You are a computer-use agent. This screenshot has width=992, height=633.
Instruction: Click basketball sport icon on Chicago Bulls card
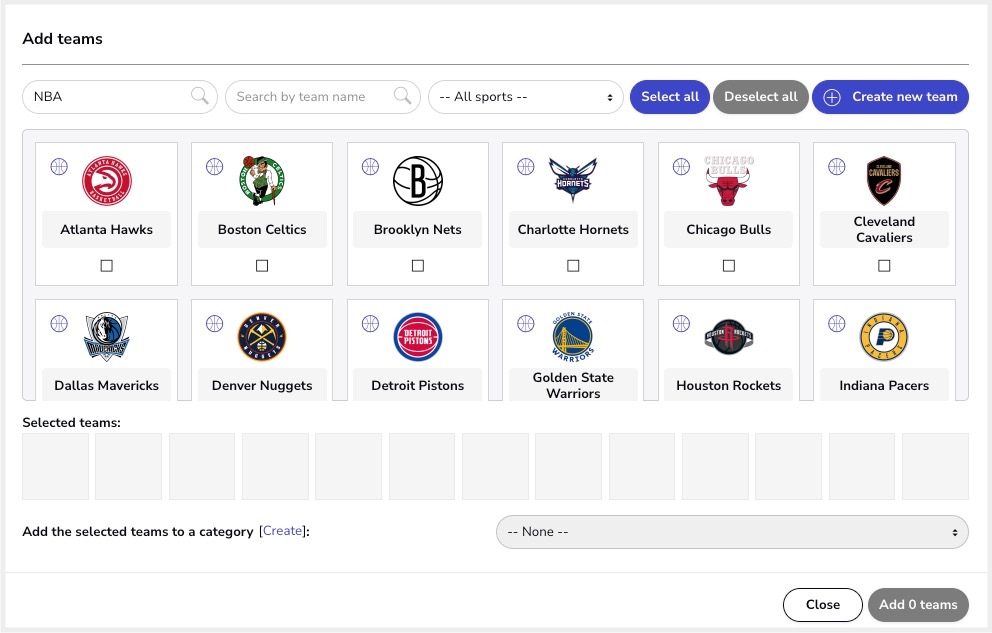point(681,166)
